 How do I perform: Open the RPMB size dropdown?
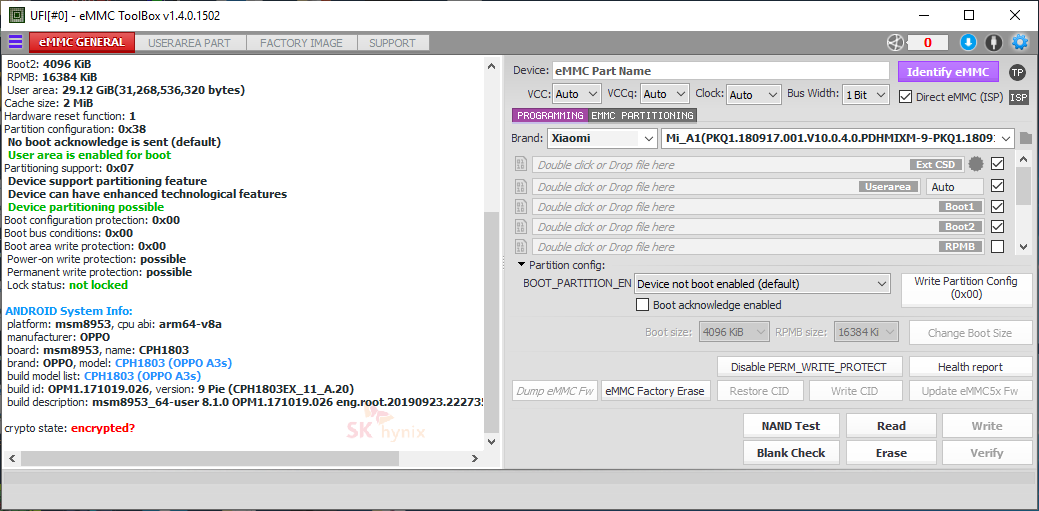click(866, 331)
